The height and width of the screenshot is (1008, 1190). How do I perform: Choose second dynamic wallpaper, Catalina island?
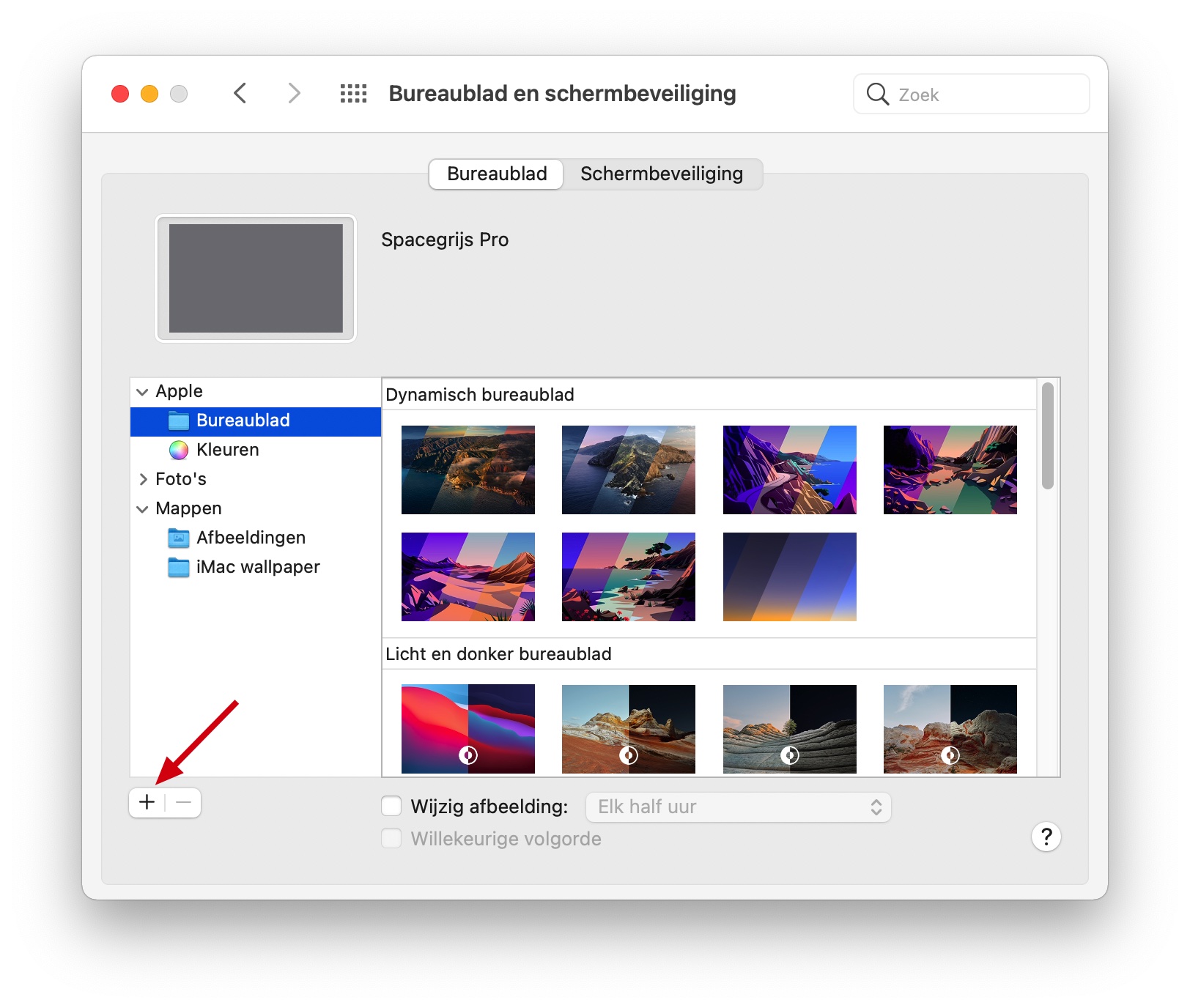point(629,470)
